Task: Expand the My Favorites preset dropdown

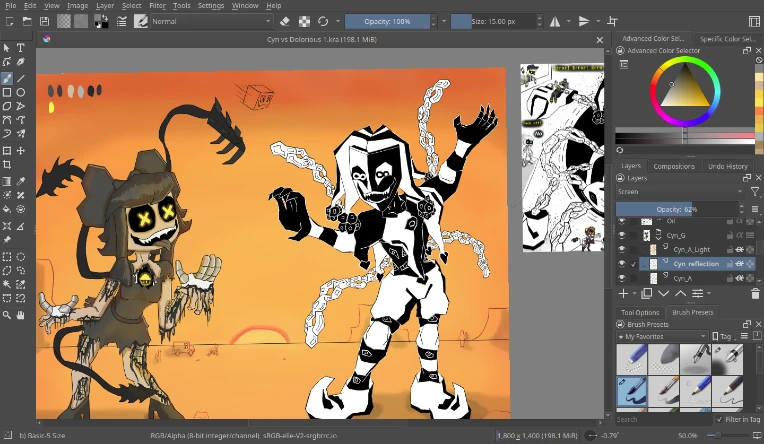Action: pos(663,337)
